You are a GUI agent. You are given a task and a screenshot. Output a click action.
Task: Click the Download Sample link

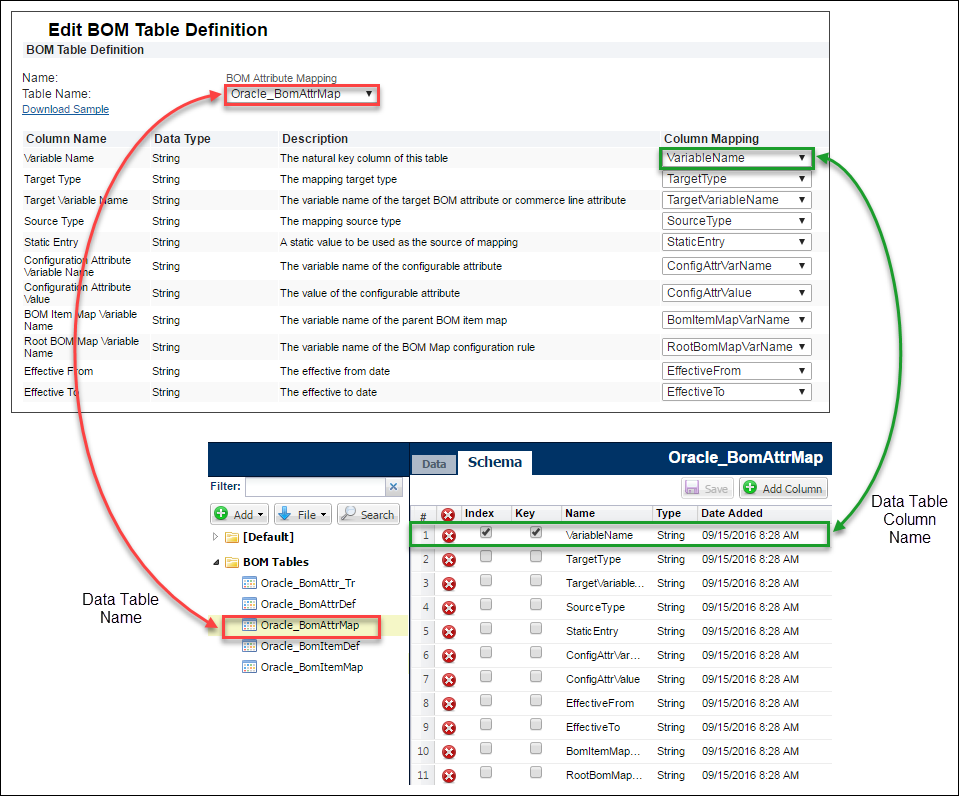[64, 109]
